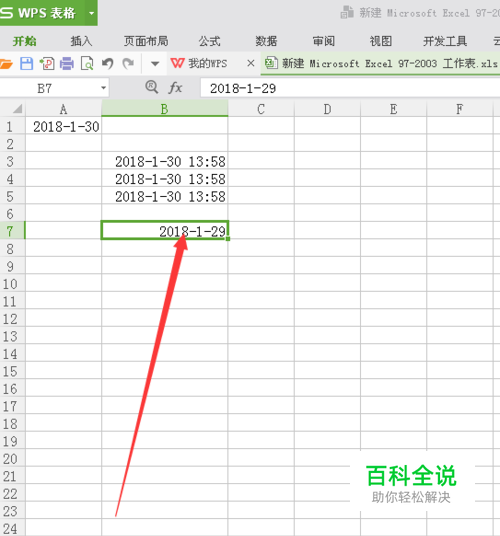The width and height of the screenshot is (500, 536).
Task: Select column F header
Action: pyautogui.click(x=460, y=109)
